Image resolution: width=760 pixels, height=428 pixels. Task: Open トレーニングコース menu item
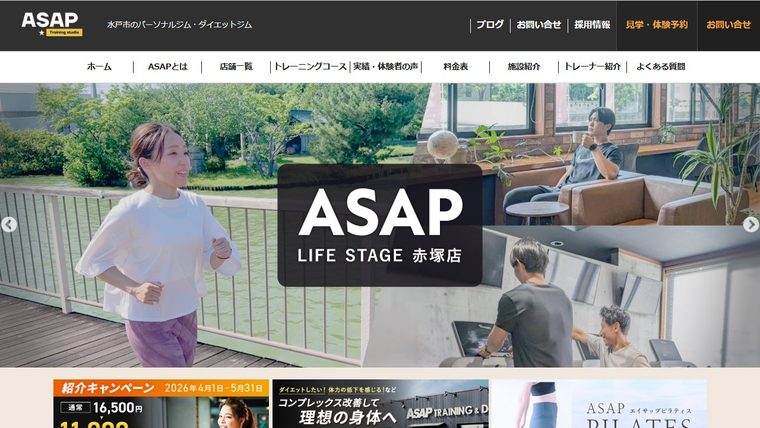click(310, 67)
